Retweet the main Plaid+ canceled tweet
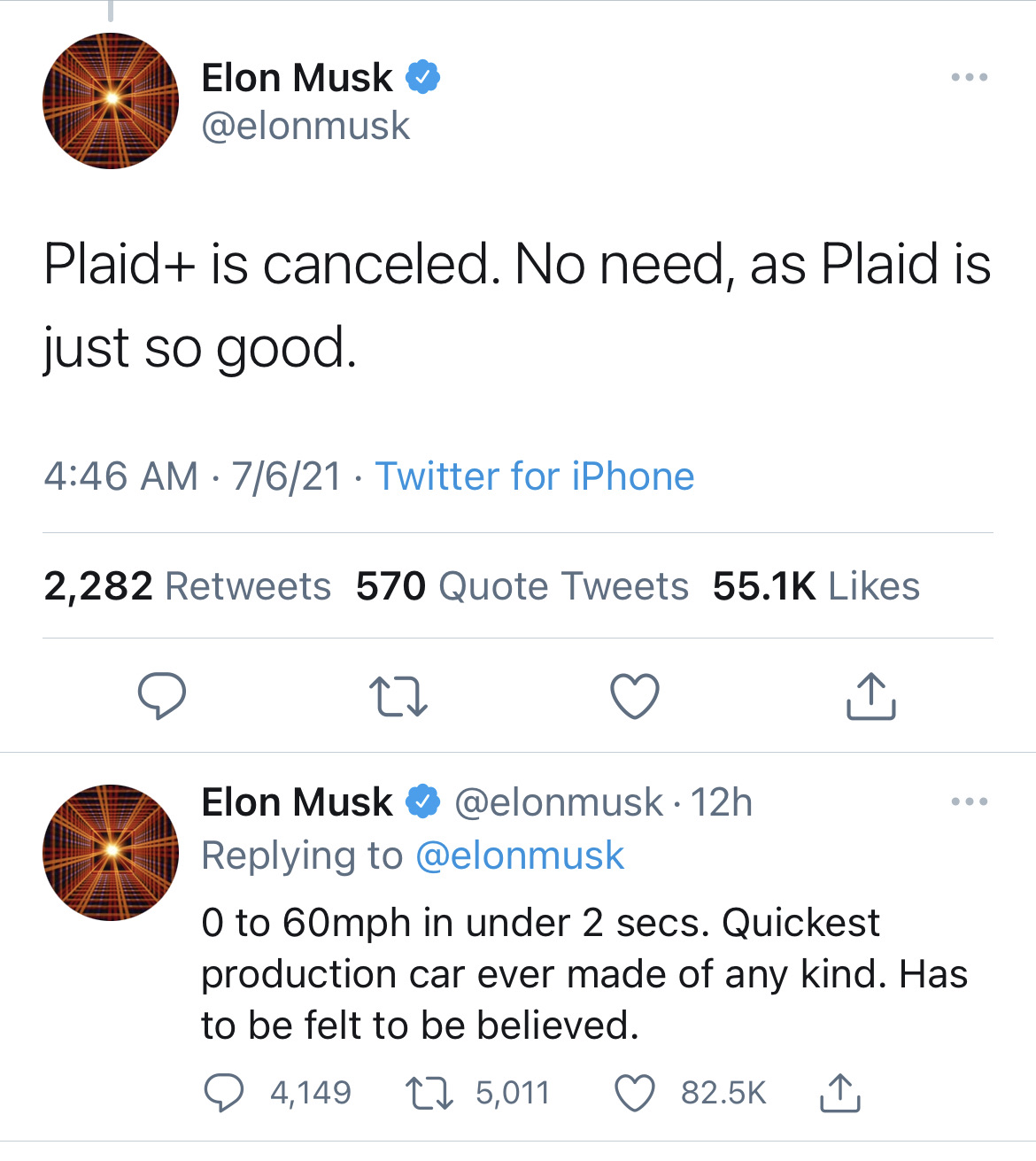Screen dimensions: 1036x1161 [398, 696]
